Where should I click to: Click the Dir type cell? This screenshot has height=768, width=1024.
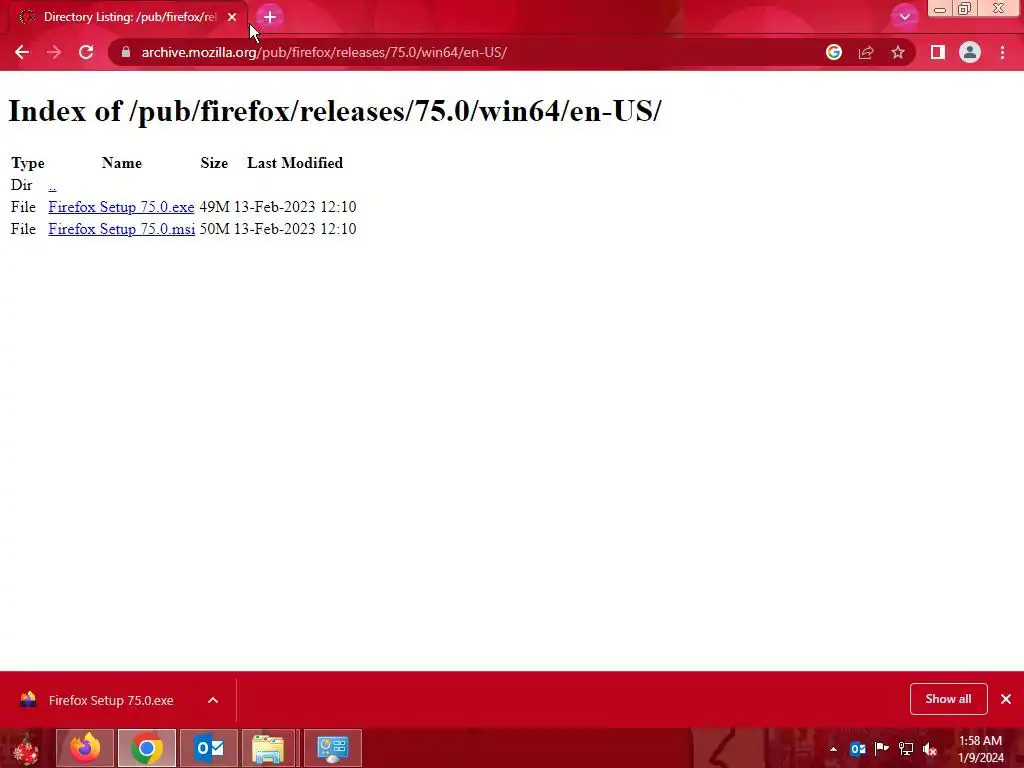click(x=22, y=185)
